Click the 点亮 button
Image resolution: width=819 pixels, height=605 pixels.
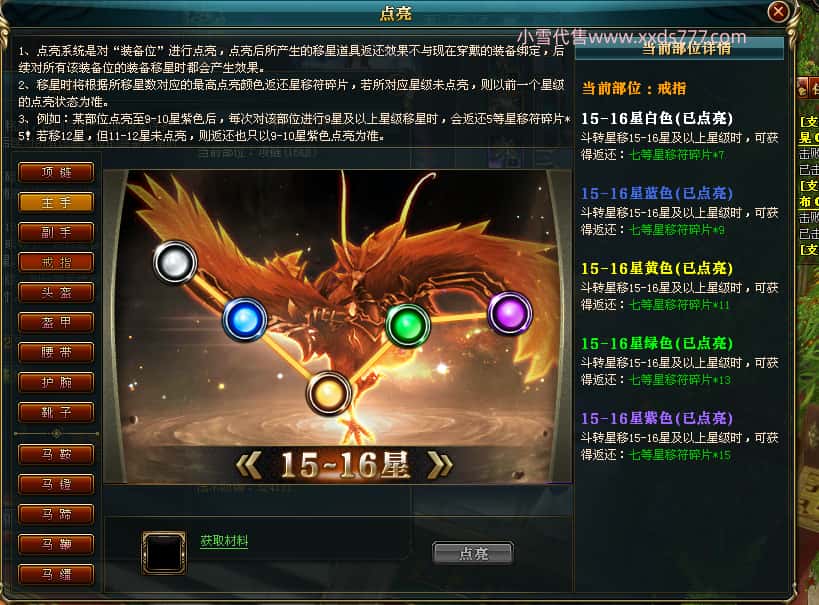pos(473,553)
